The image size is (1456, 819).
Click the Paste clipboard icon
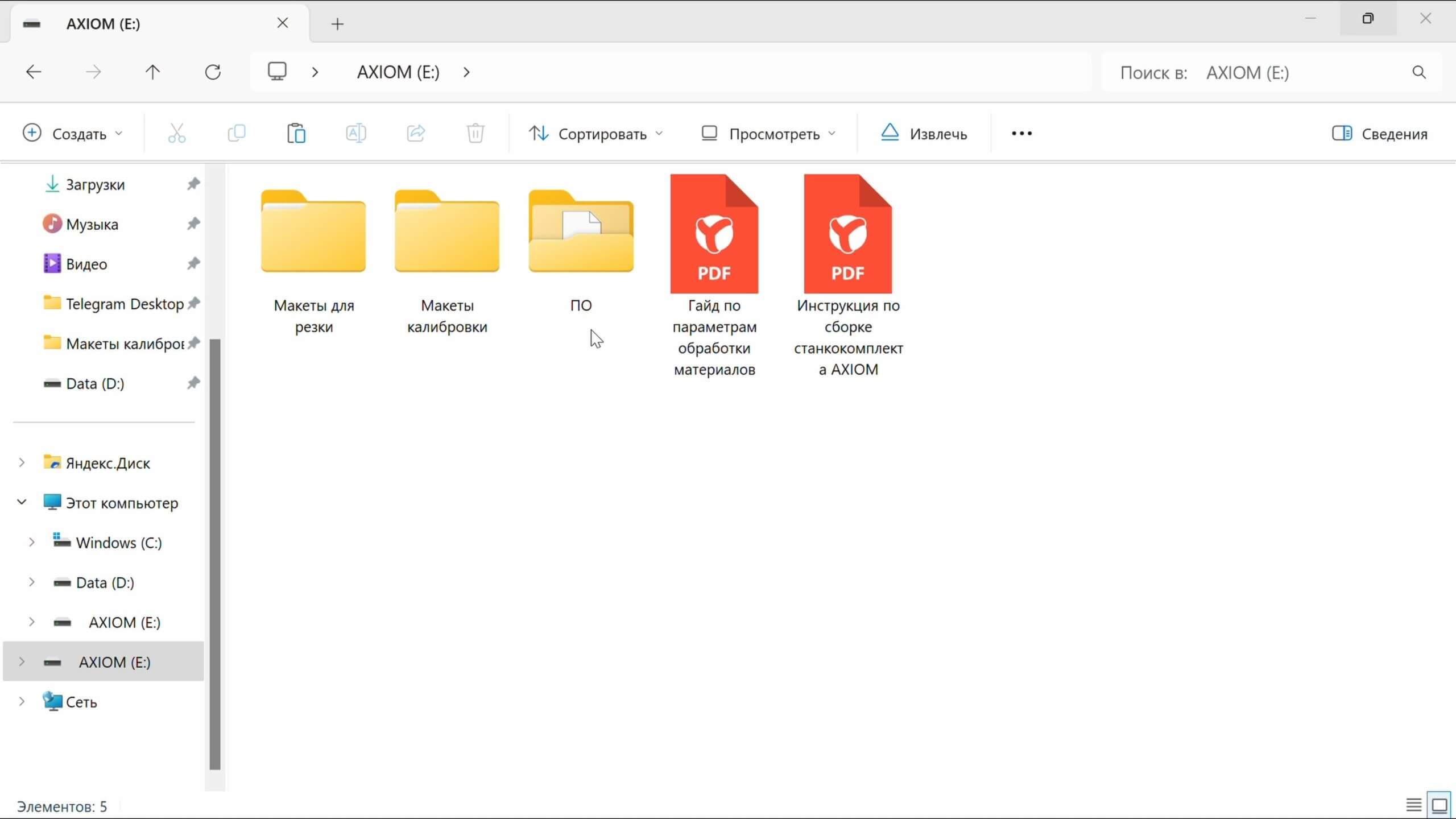click(x=296, y=134)
